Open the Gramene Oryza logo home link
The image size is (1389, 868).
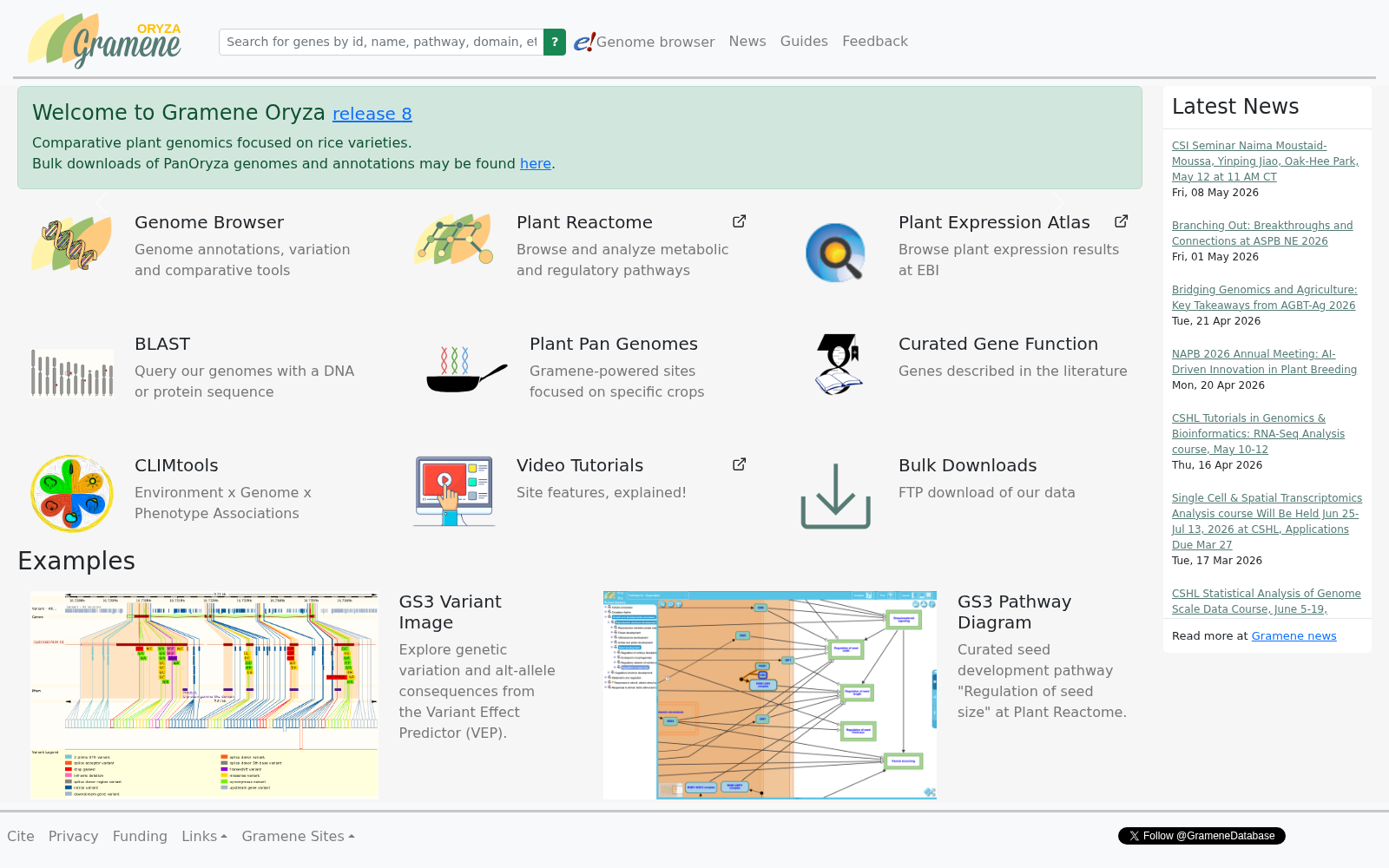click(x=104, y=41)
